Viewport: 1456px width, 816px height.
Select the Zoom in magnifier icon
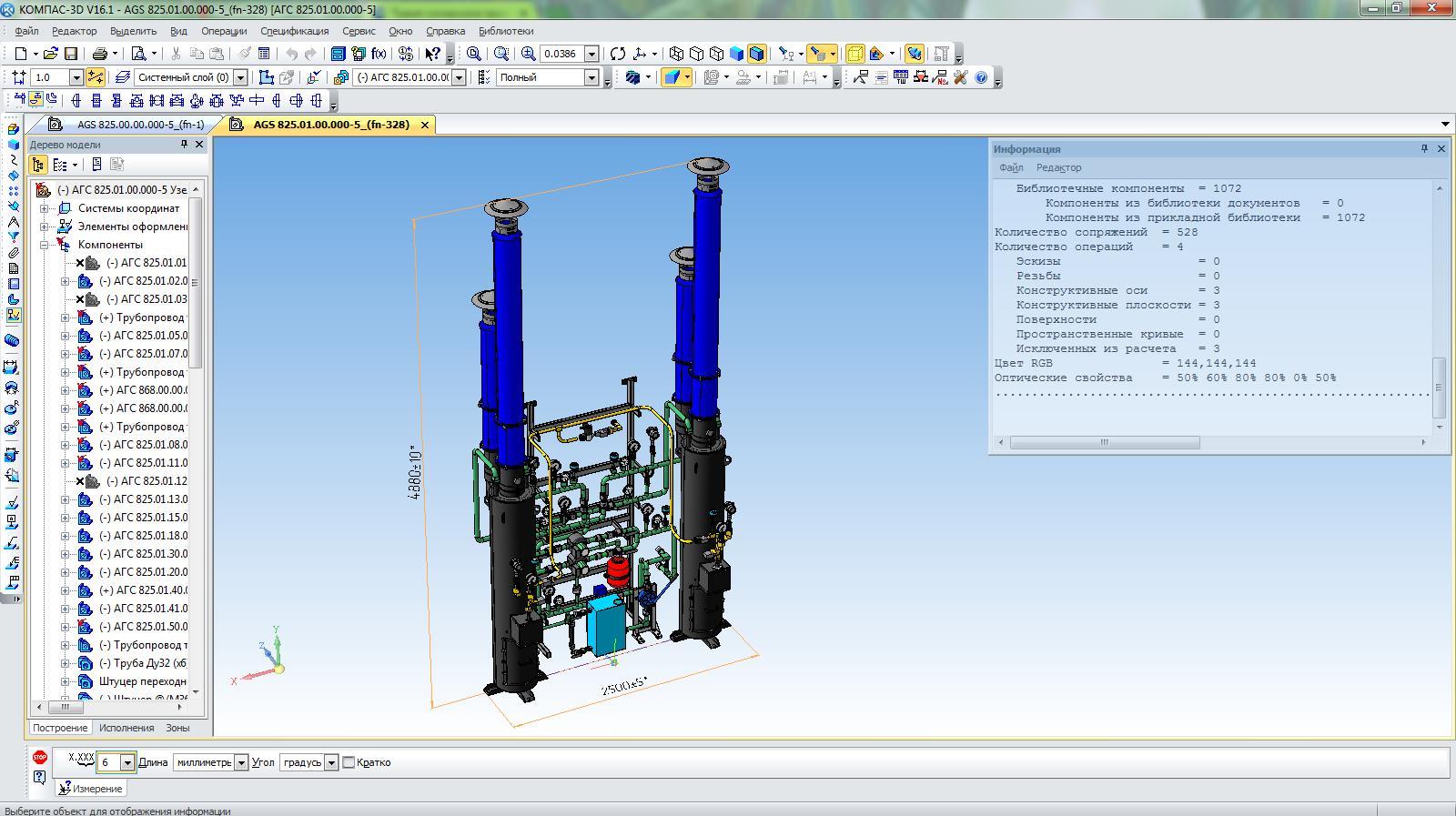tap(528, 54)
